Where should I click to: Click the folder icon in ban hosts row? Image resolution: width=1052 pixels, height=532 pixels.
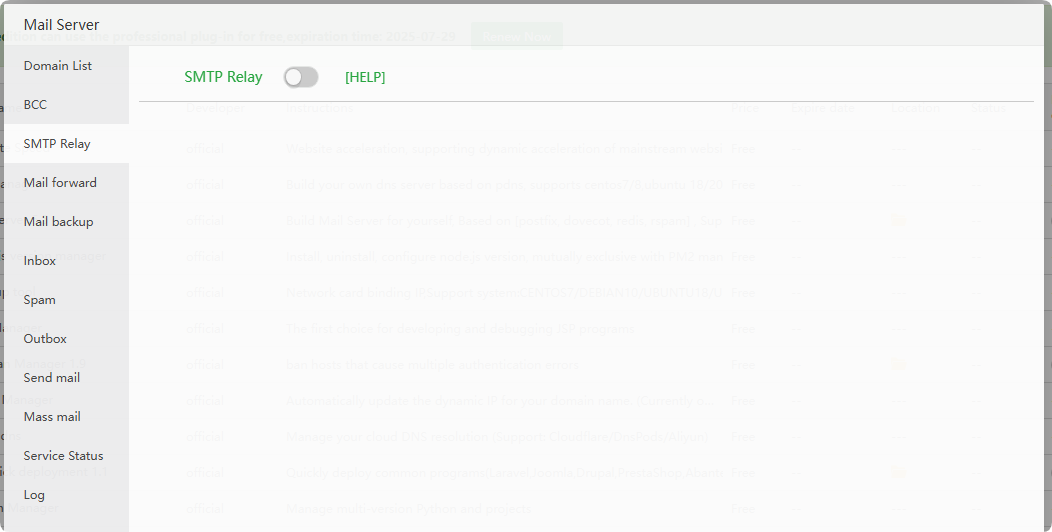(x=898, y=364)
